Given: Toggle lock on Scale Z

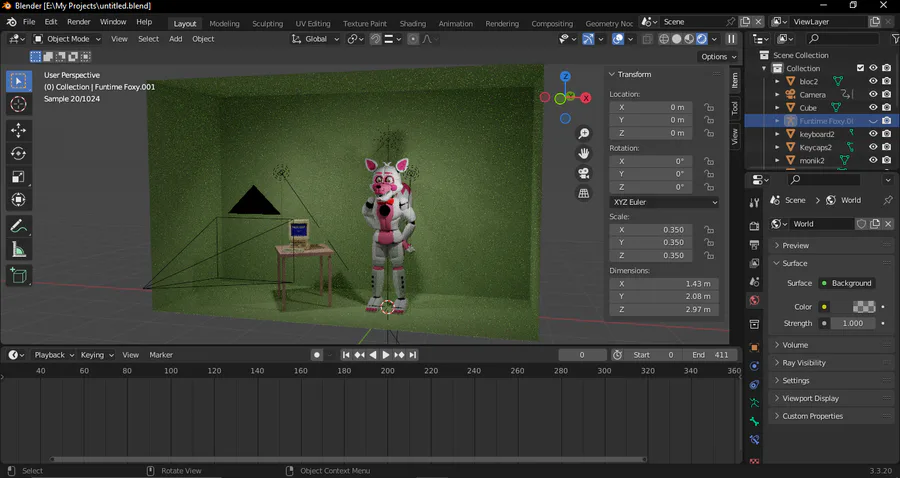Looking at the screenshot, I should (709, 255).
